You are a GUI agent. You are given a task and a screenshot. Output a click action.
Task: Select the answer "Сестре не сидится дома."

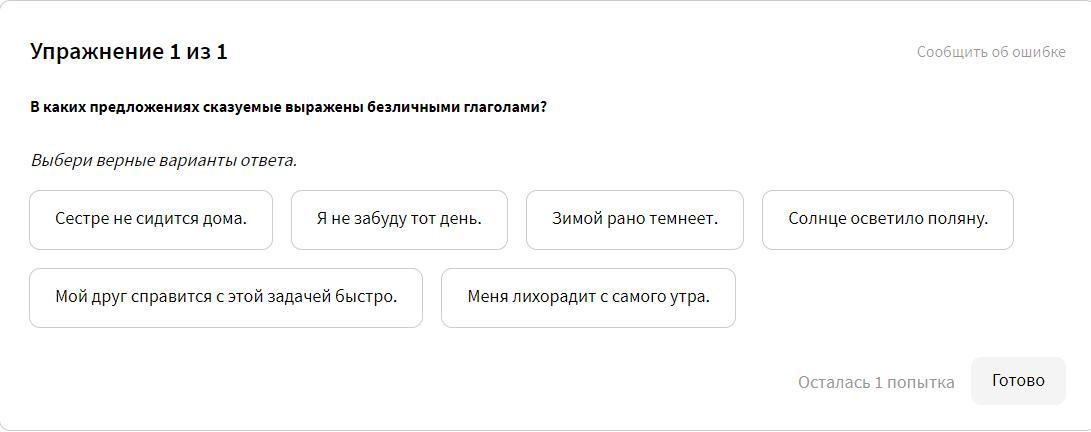151,219
